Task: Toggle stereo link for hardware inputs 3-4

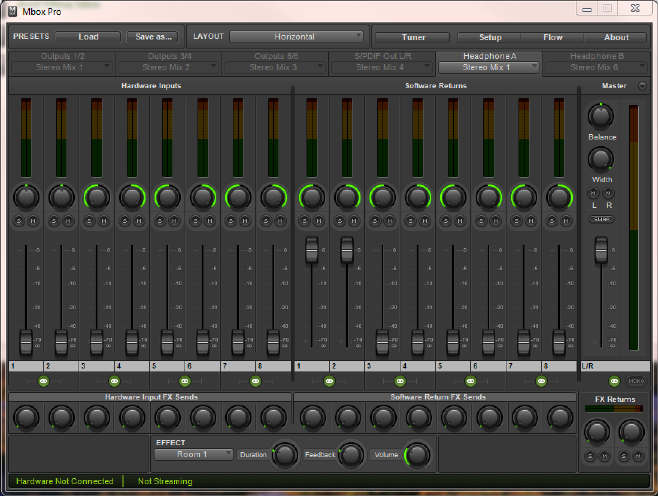Action: coord(114,381)
